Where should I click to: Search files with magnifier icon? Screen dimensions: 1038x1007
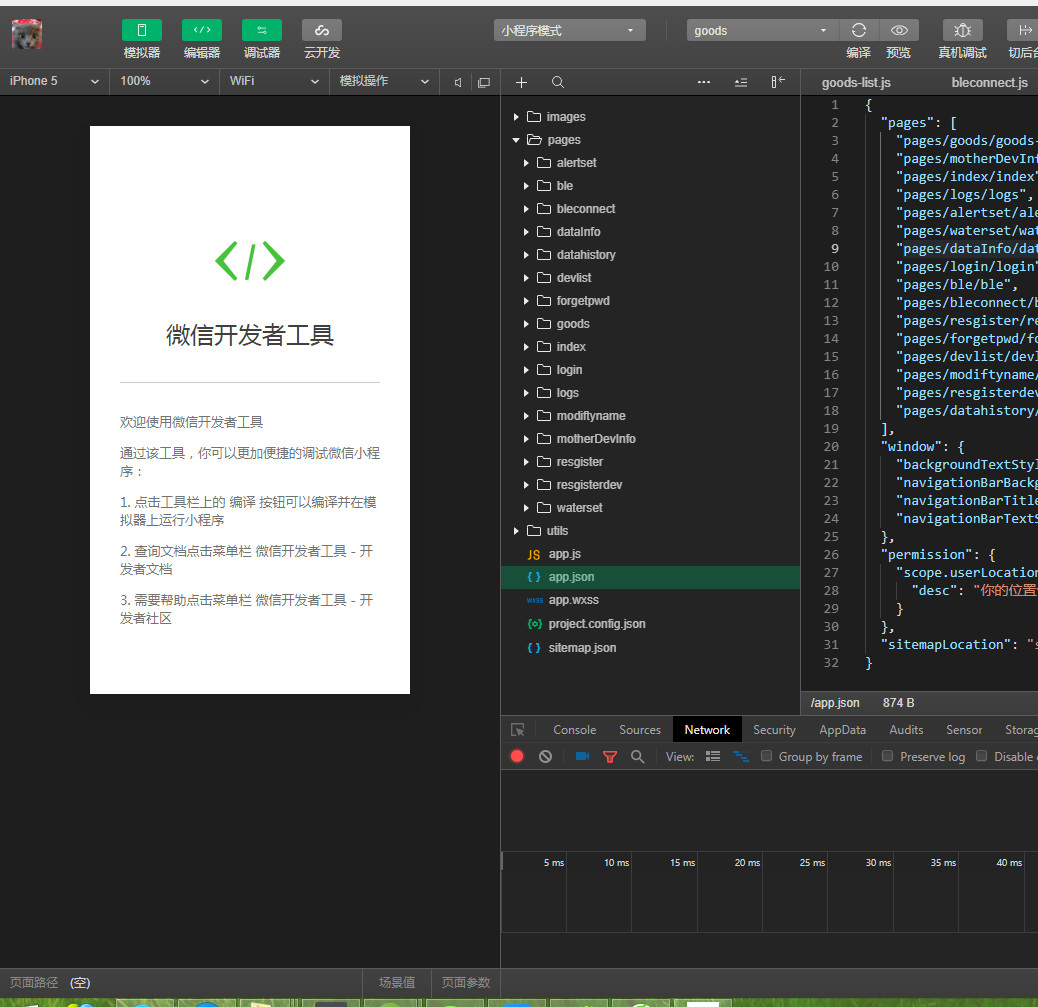tap(558, 82)
